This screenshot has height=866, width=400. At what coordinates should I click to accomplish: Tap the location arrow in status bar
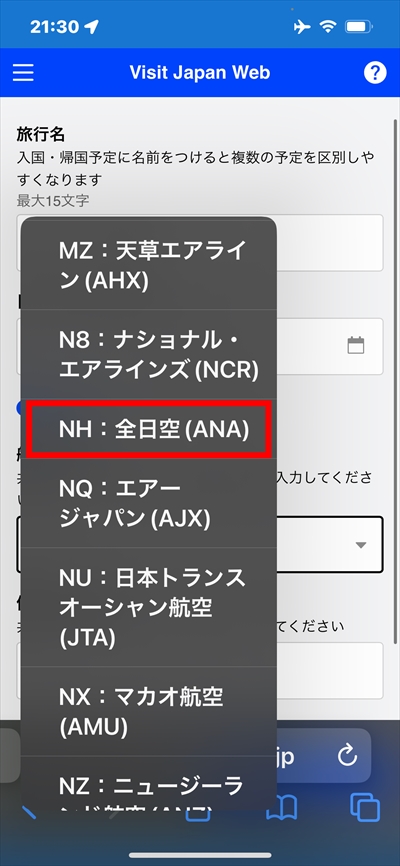92,27
